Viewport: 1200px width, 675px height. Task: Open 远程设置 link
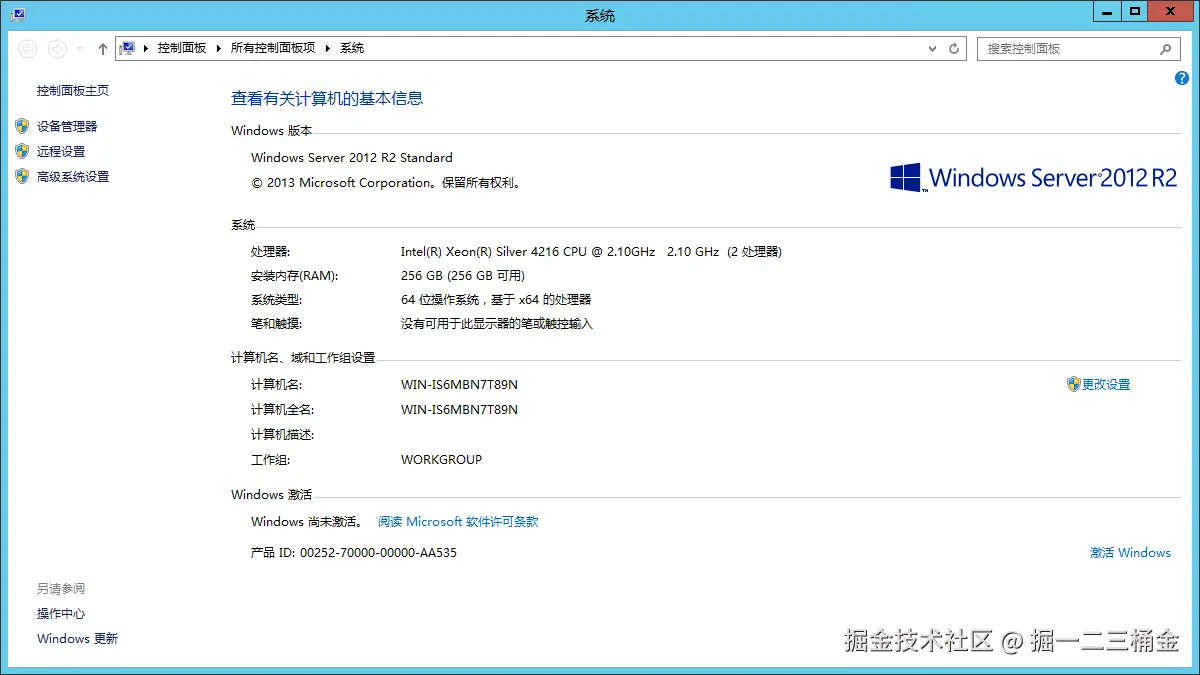61,152
